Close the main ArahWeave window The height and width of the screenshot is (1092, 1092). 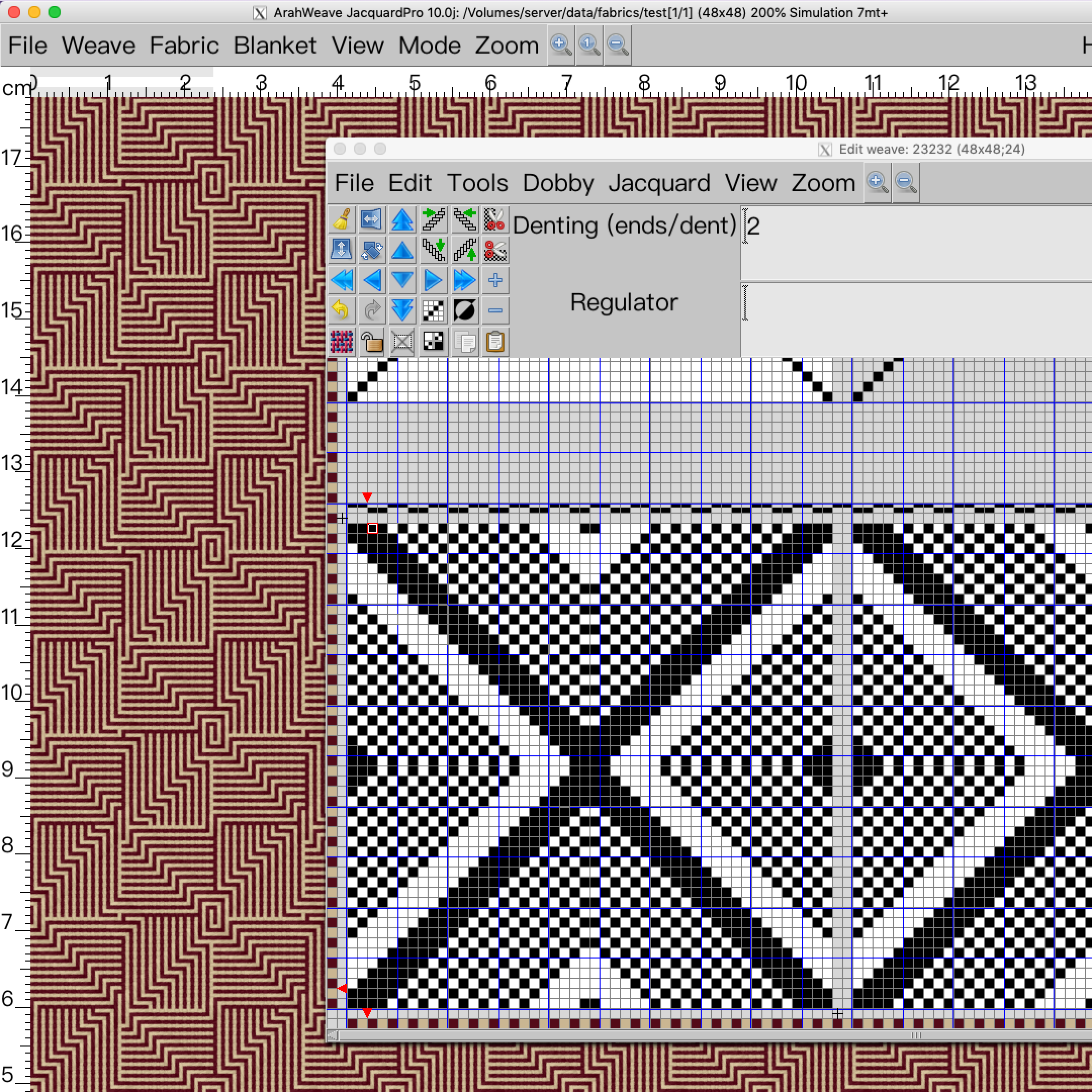14,12
